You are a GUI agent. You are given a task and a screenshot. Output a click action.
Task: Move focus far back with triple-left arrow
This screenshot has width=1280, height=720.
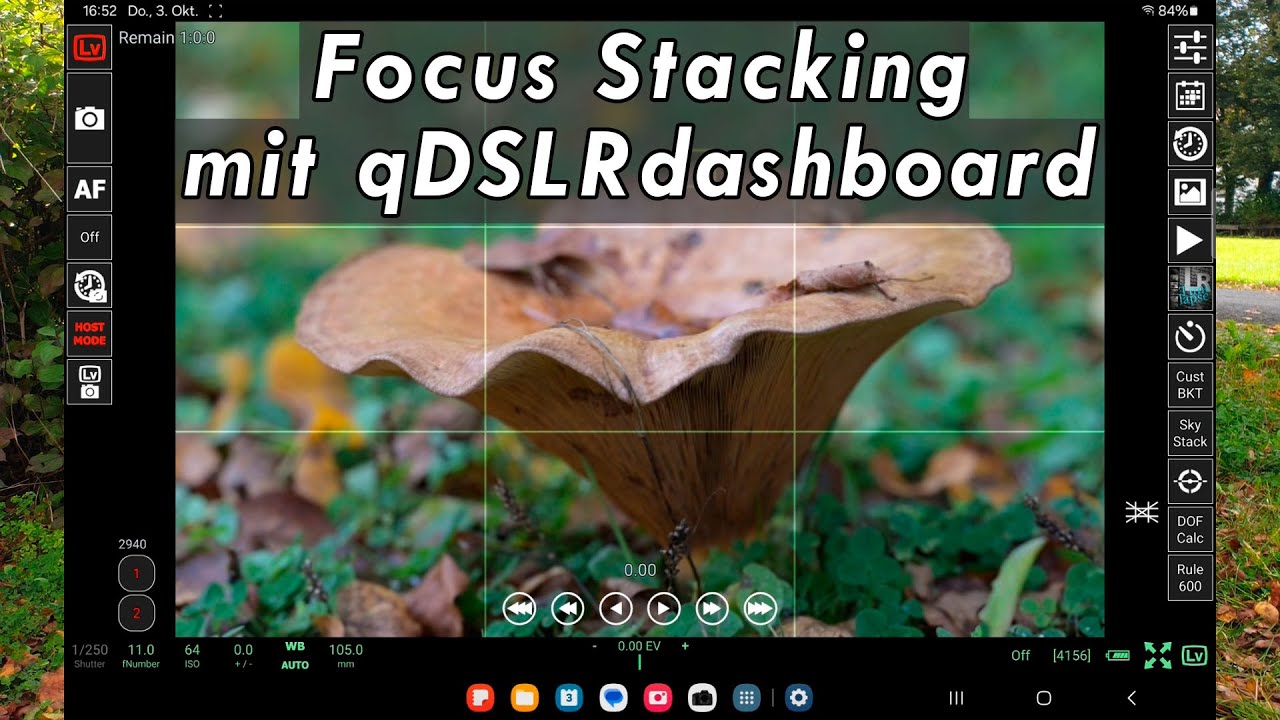519,608
